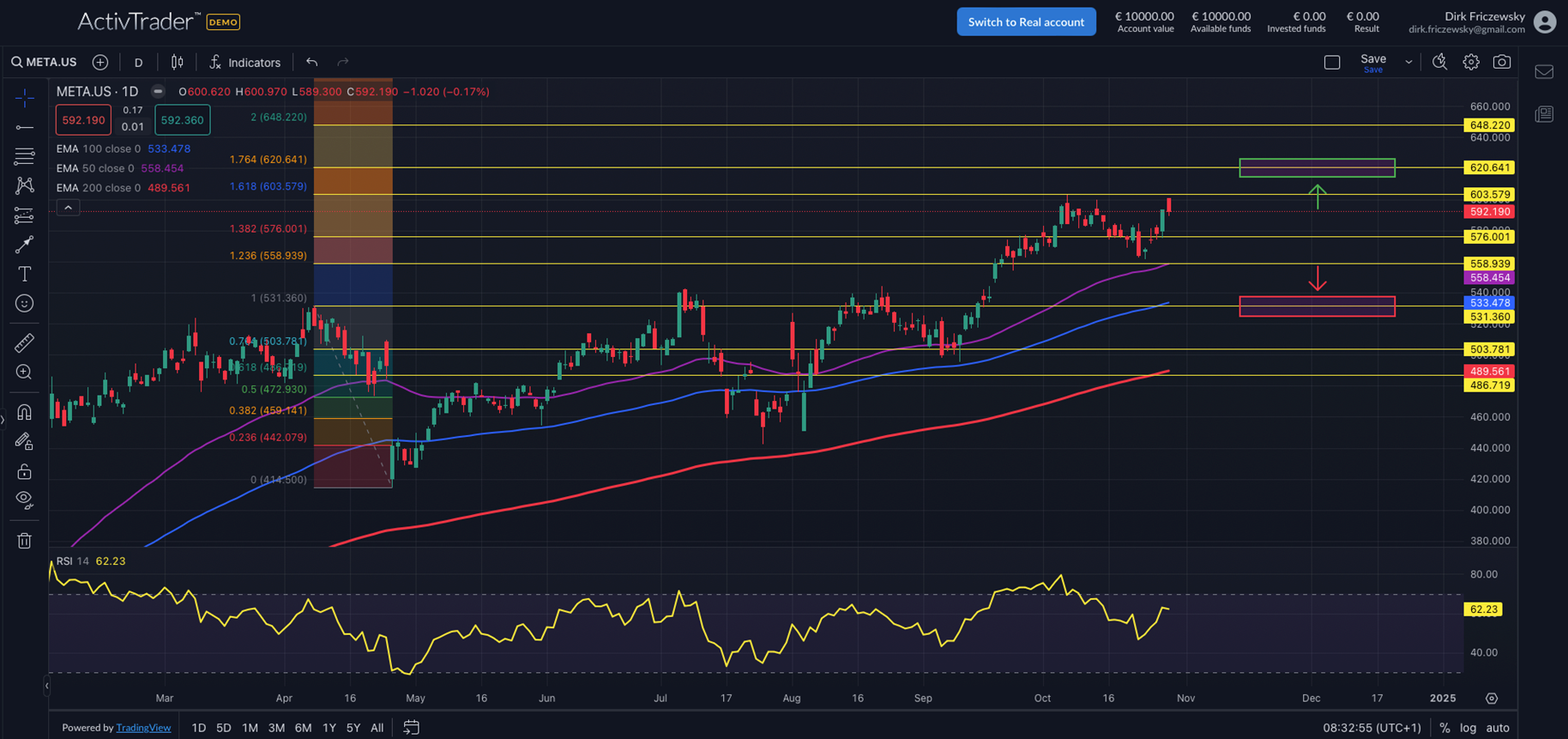
Task: Take a chart snapshot with the camera
Action: coord(1501,62)
